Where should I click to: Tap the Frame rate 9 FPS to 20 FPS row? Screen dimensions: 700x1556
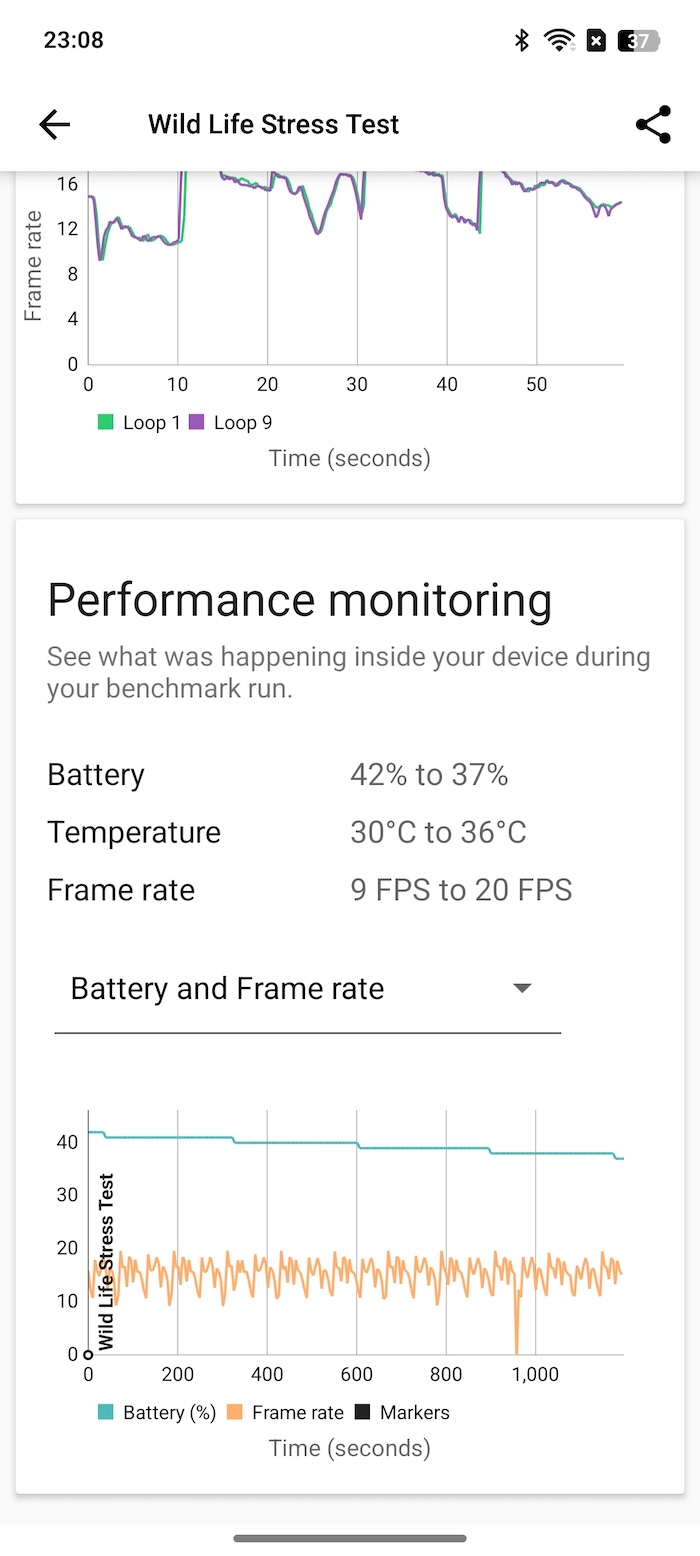tap(310, 890)
